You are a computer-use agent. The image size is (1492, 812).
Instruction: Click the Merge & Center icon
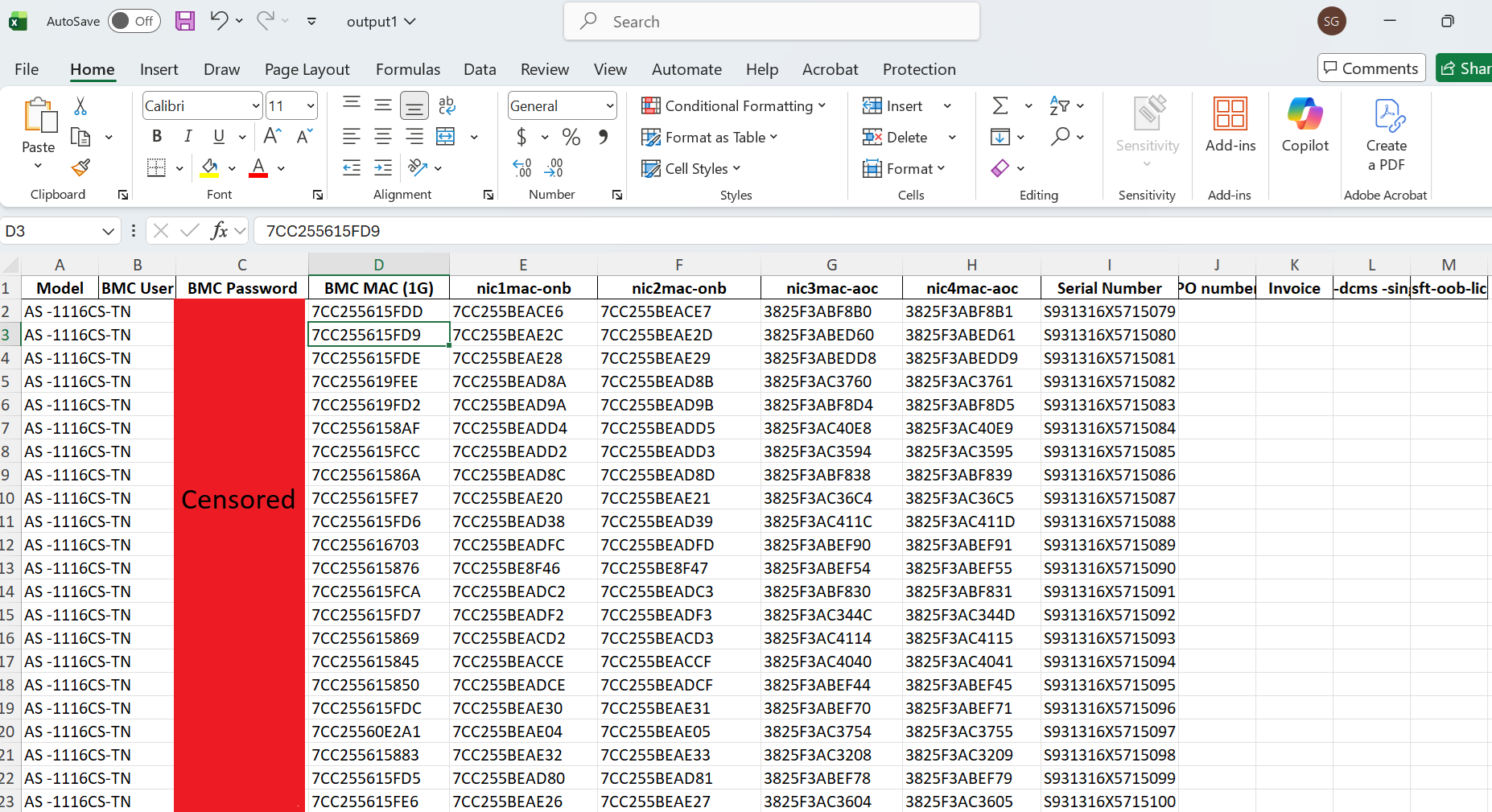click(446, 137)
